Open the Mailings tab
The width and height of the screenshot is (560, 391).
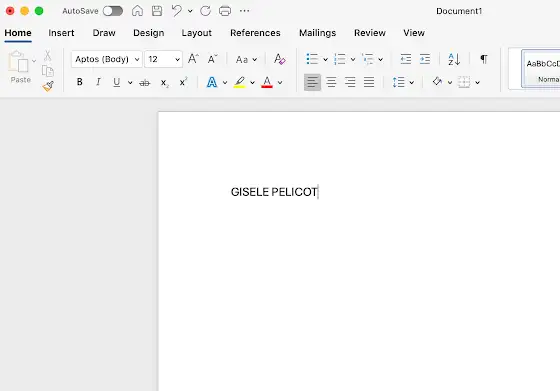(x=318, y=33)
